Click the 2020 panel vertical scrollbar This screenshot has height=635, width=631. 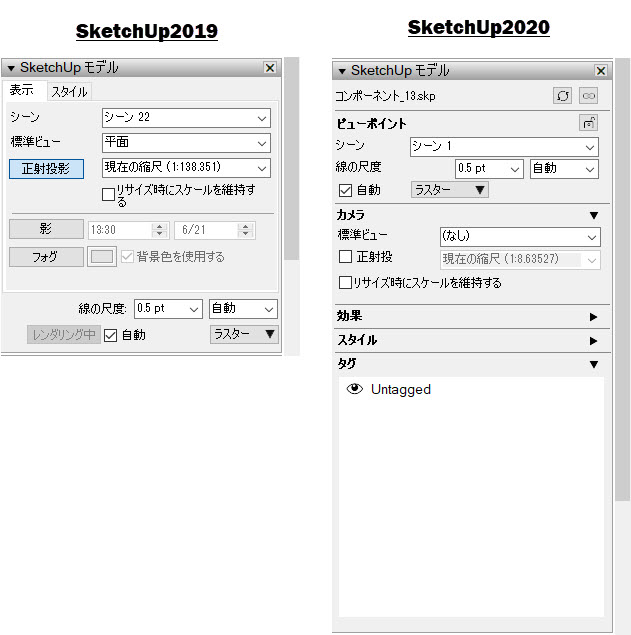[x=622, y=279]
